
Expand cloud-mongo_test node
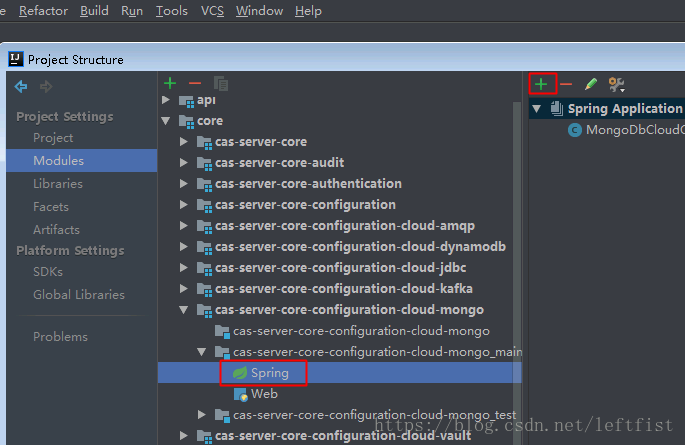tap(202, 415)
